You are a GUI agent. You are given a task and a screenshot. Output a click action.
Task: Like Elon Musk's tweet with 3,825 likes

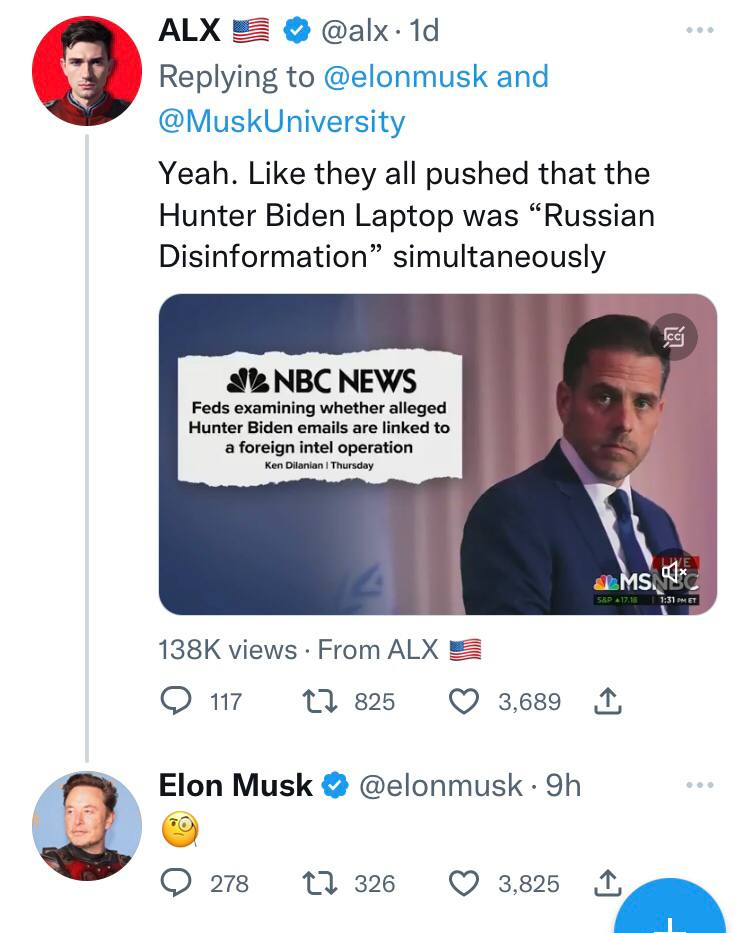[x=464, y=883]
